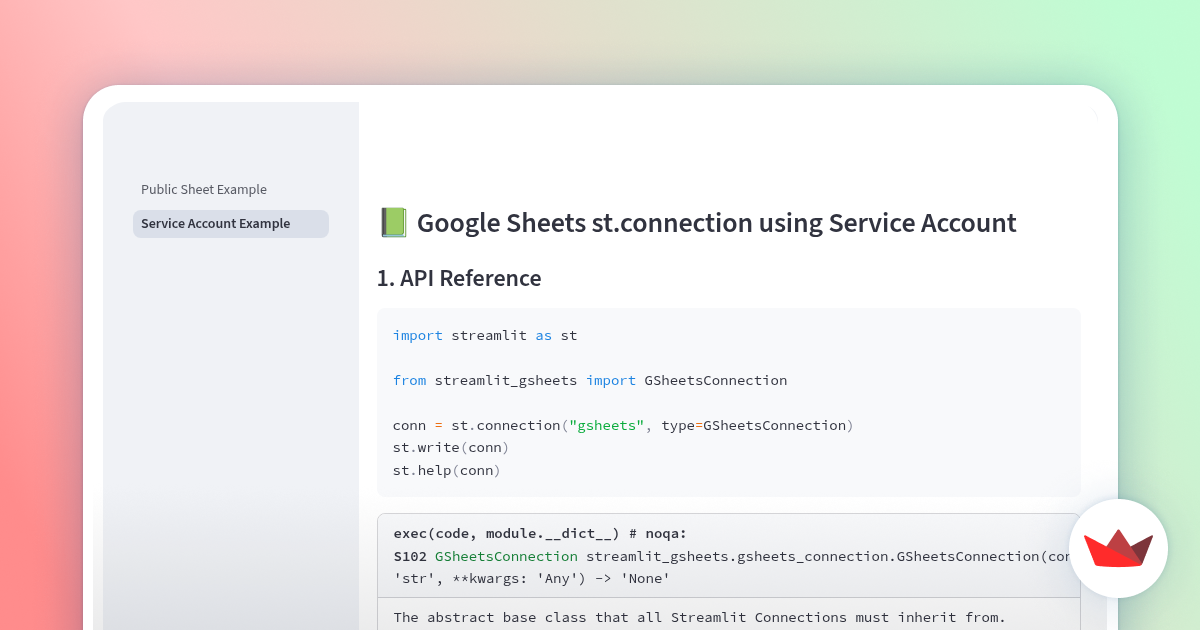Switch to the Public Sheet Example page

tap(204, 189)
